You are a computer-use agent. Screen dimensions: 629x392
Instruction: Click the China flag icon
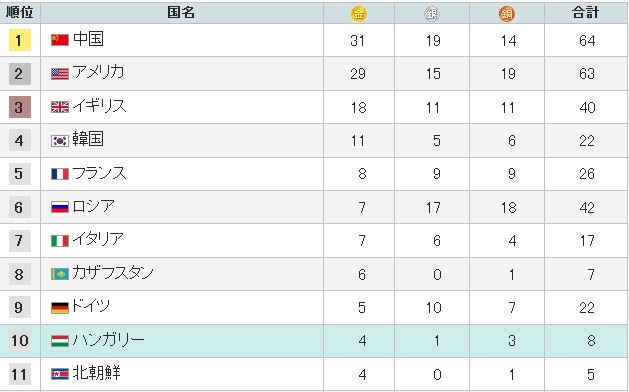60,40
